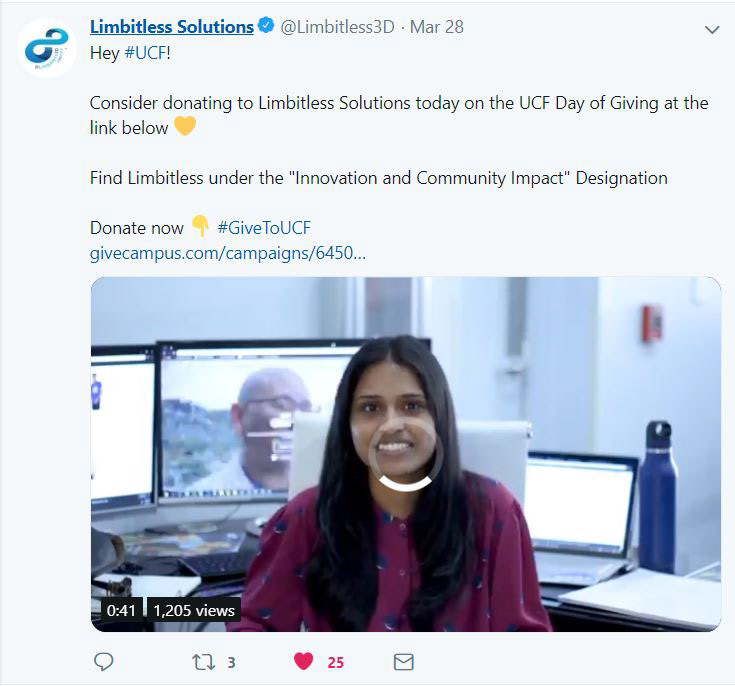The width and height of the screenshot is (735, 686).
Task: Click the yellow heart emoji
Action: click(x=185, y=126)
